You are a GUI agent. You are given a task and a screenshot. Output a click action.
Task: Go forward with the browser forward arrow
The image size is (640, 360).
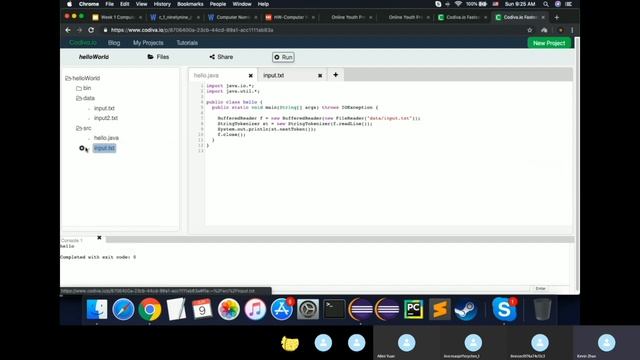pos(79,30)
